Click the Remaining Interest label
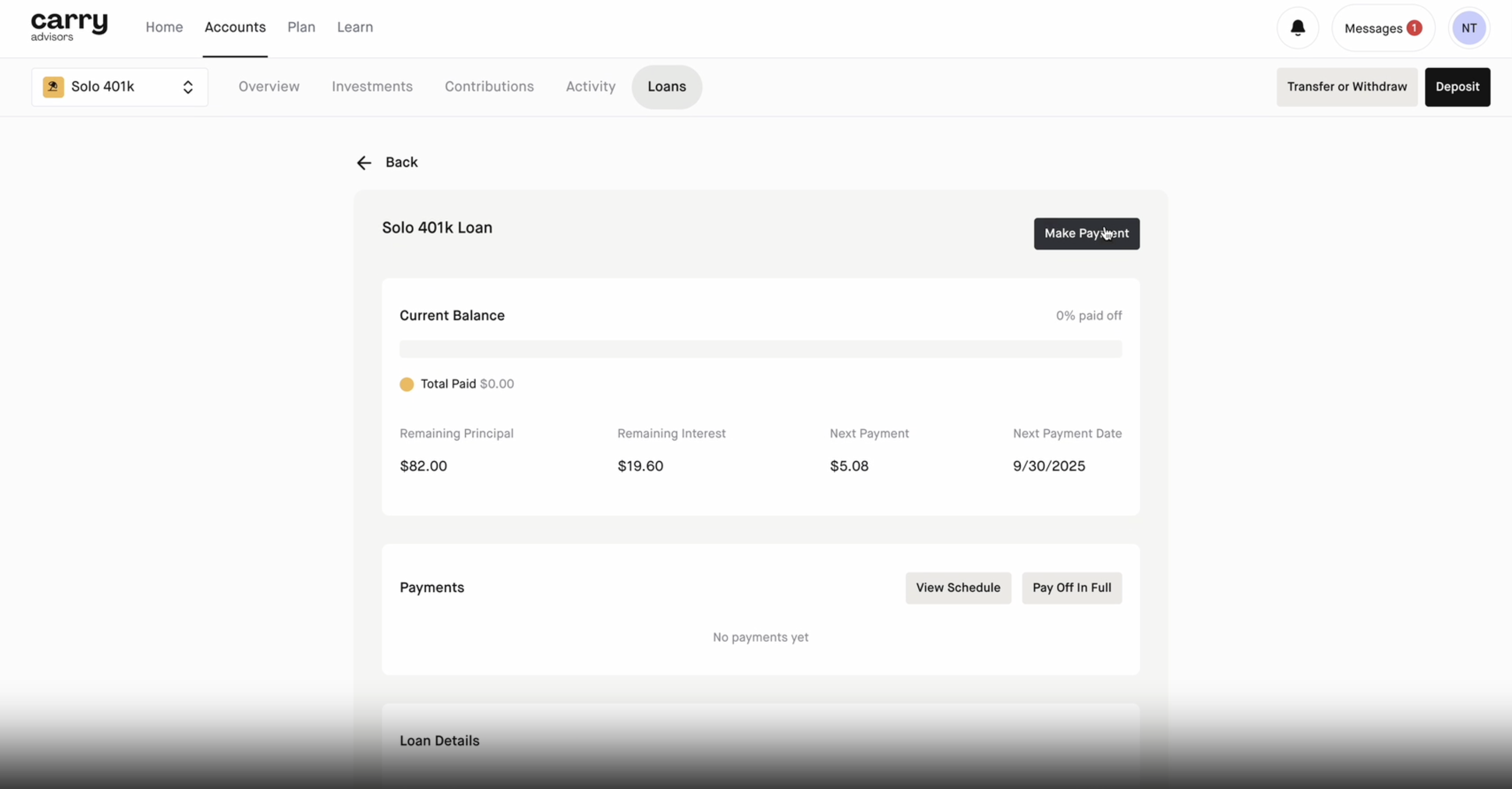This screenshot has width=1512, height=789. pos(672,433)
